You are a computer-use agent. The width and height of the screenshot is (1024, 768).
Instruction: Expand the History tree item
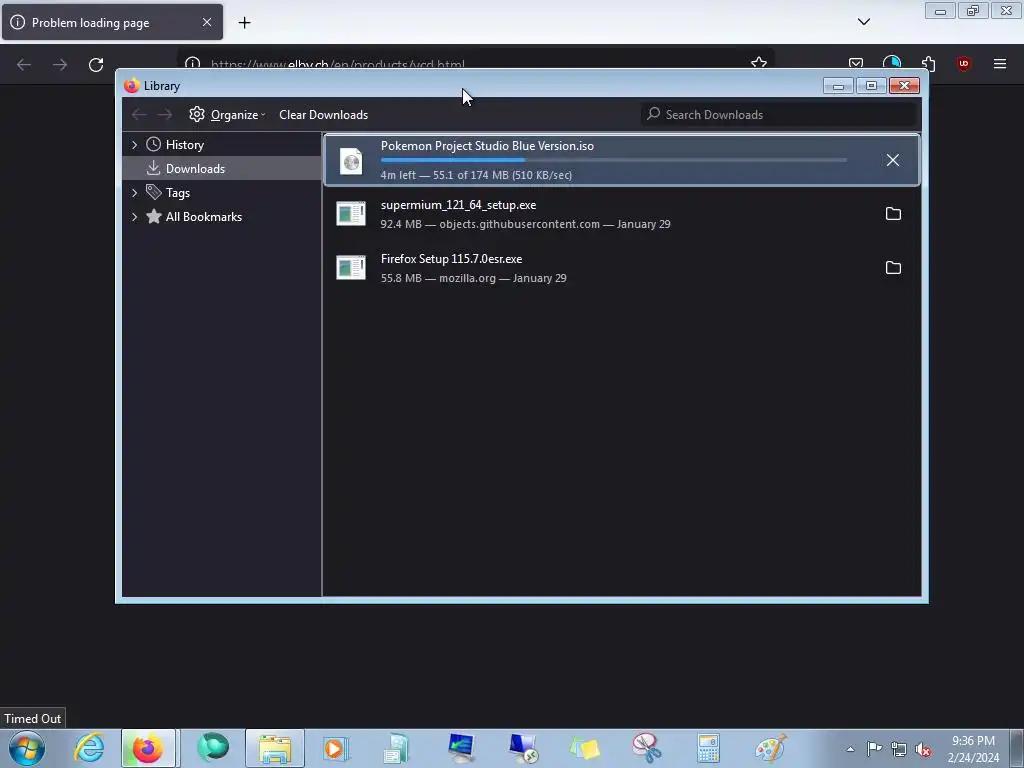[135, 144]
